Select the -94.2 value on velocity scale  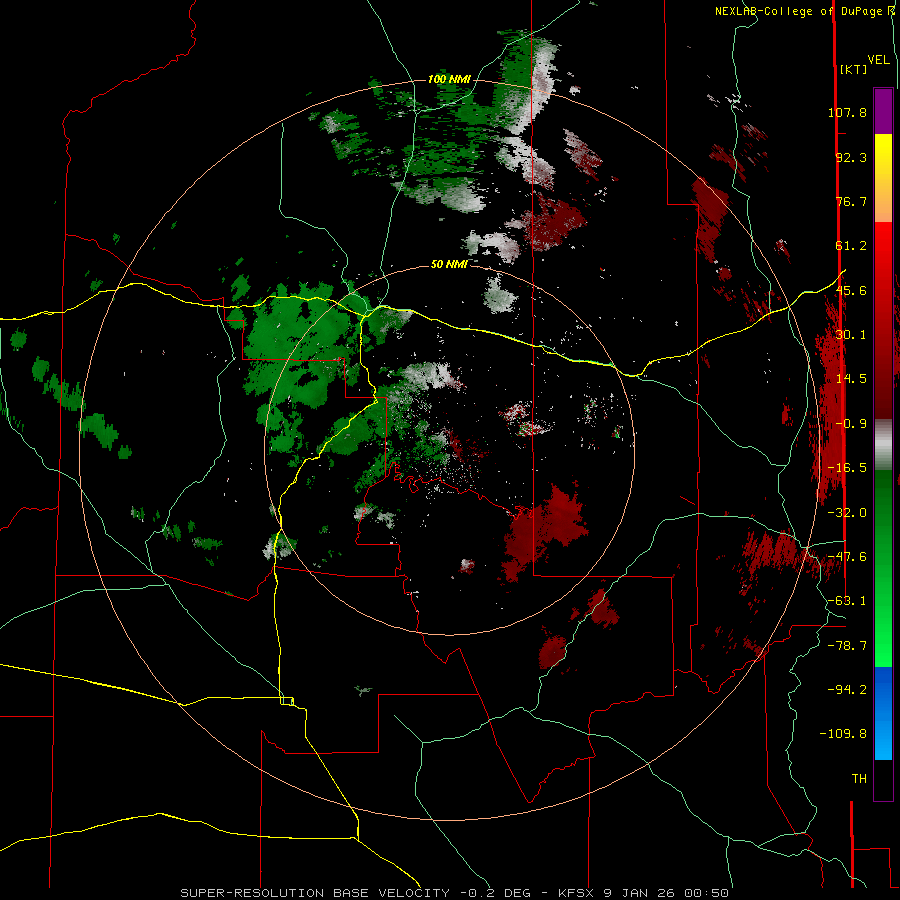[x=847, y=690]
